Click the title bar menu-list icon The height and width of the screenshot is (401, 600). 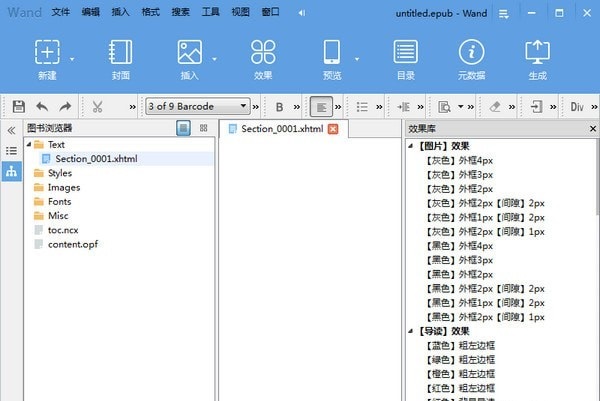click(x=504, y=14)
